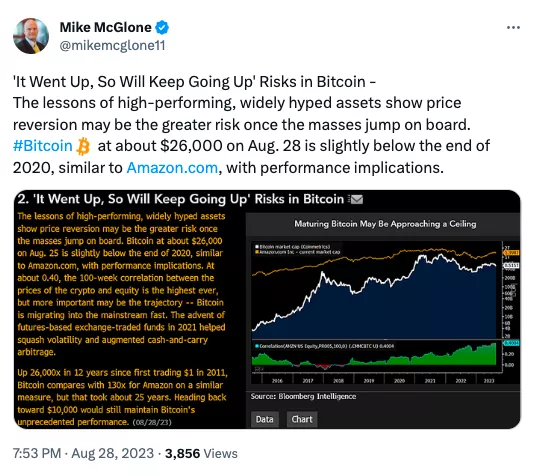534x476 pixels.
Task: Click the 3,856 Views counter
Action: [201, 454]
